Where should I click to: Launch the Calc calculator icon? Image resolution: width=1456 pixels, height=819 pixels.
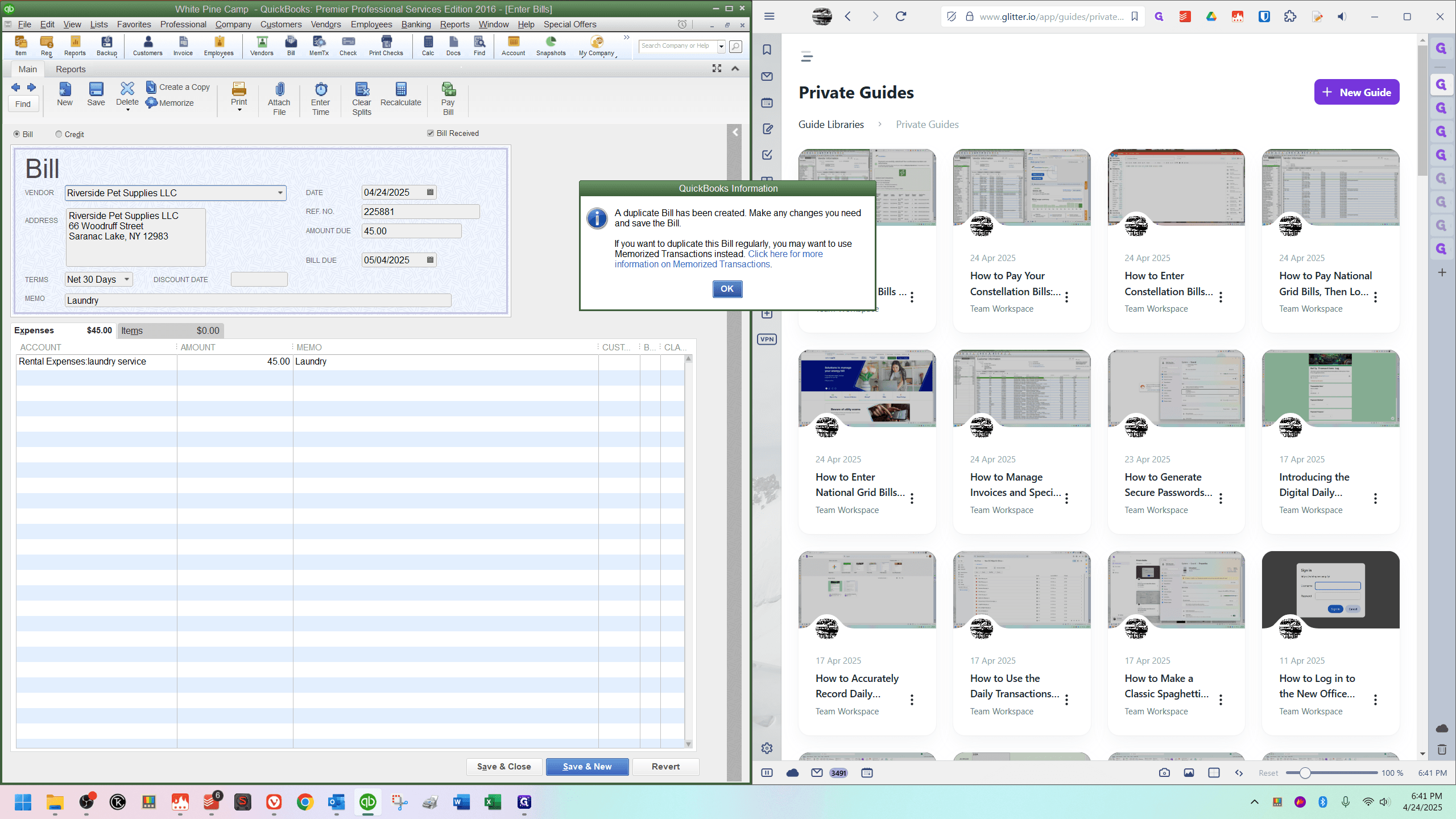point(428,45)
